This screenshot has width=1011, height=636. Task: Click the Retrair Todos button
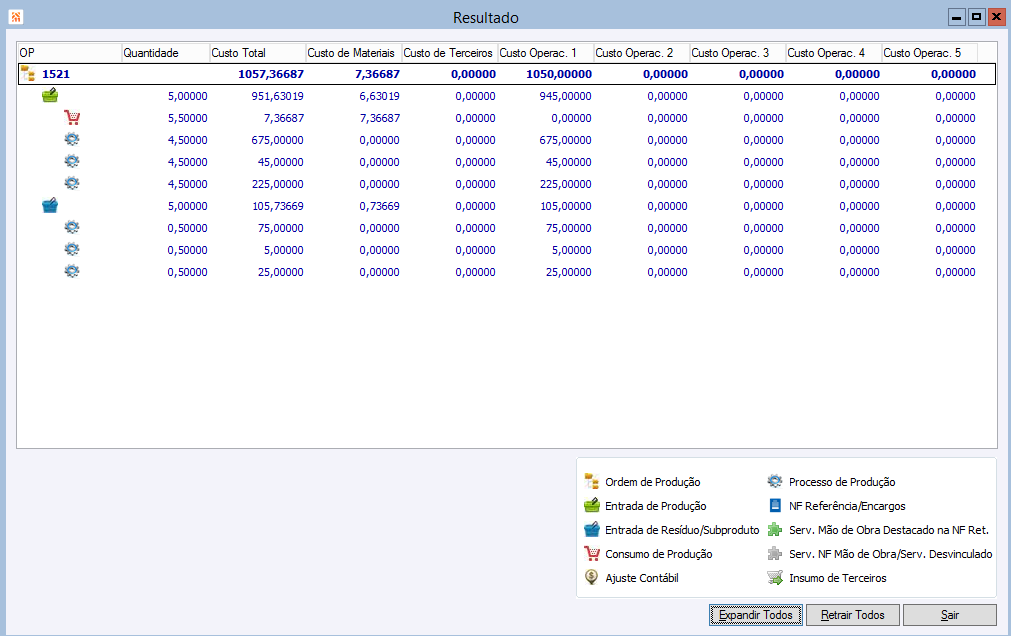pos(852,615)
